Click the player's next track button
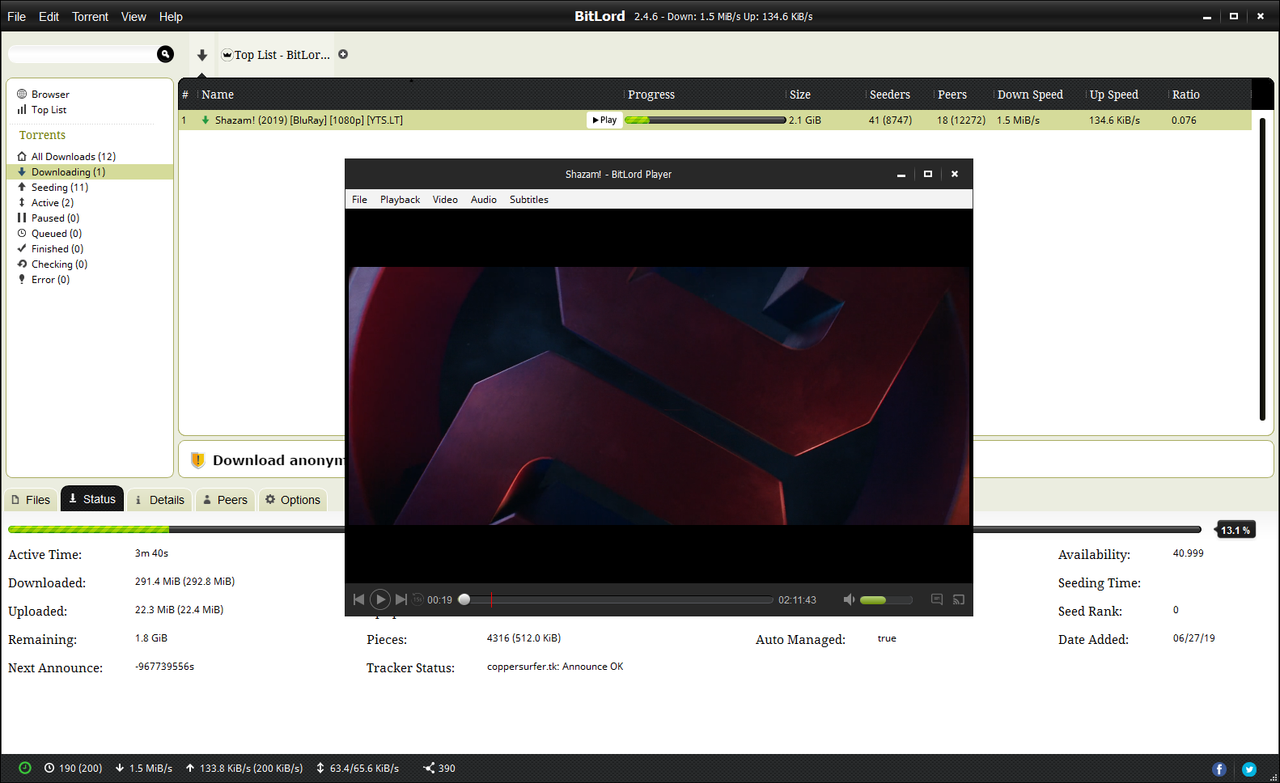Viewport: 1280px width, 783px height. pos(401,599)
